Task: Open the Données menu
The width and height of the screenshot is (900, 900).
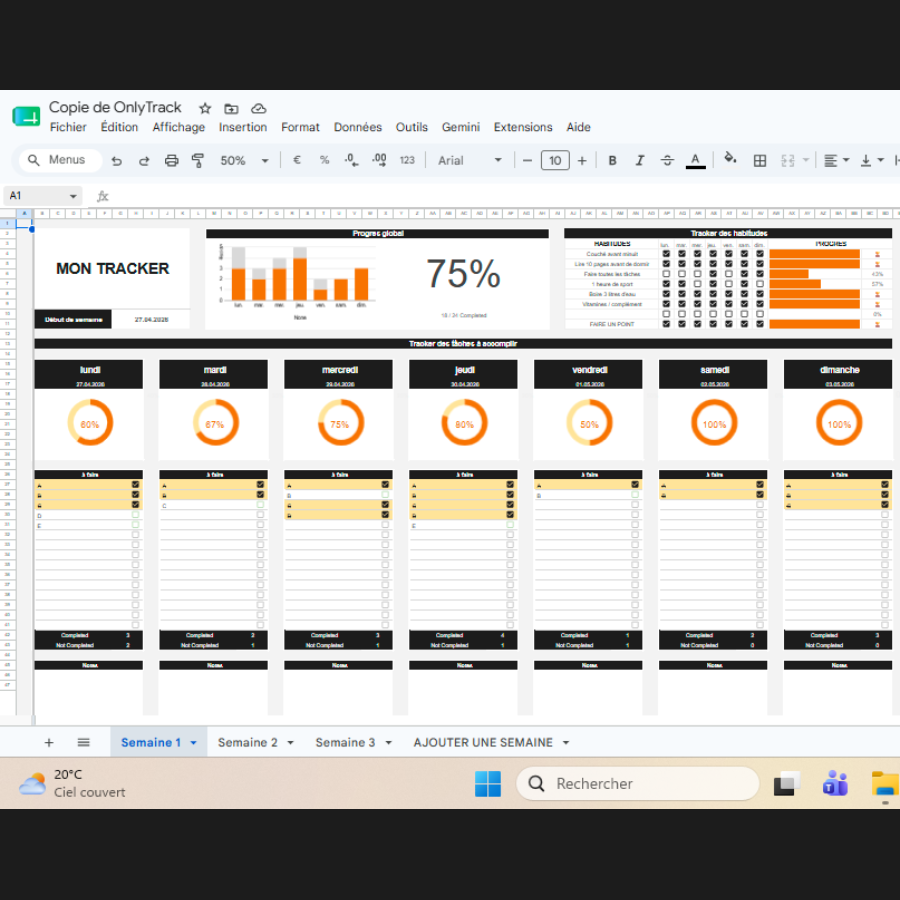Action: 358,127
